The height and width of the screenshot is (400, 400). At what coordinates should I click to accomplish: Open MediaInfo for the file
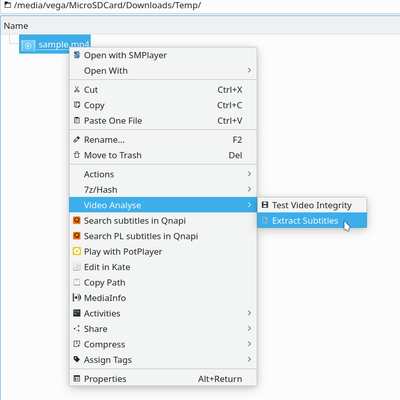click(163, 297)
